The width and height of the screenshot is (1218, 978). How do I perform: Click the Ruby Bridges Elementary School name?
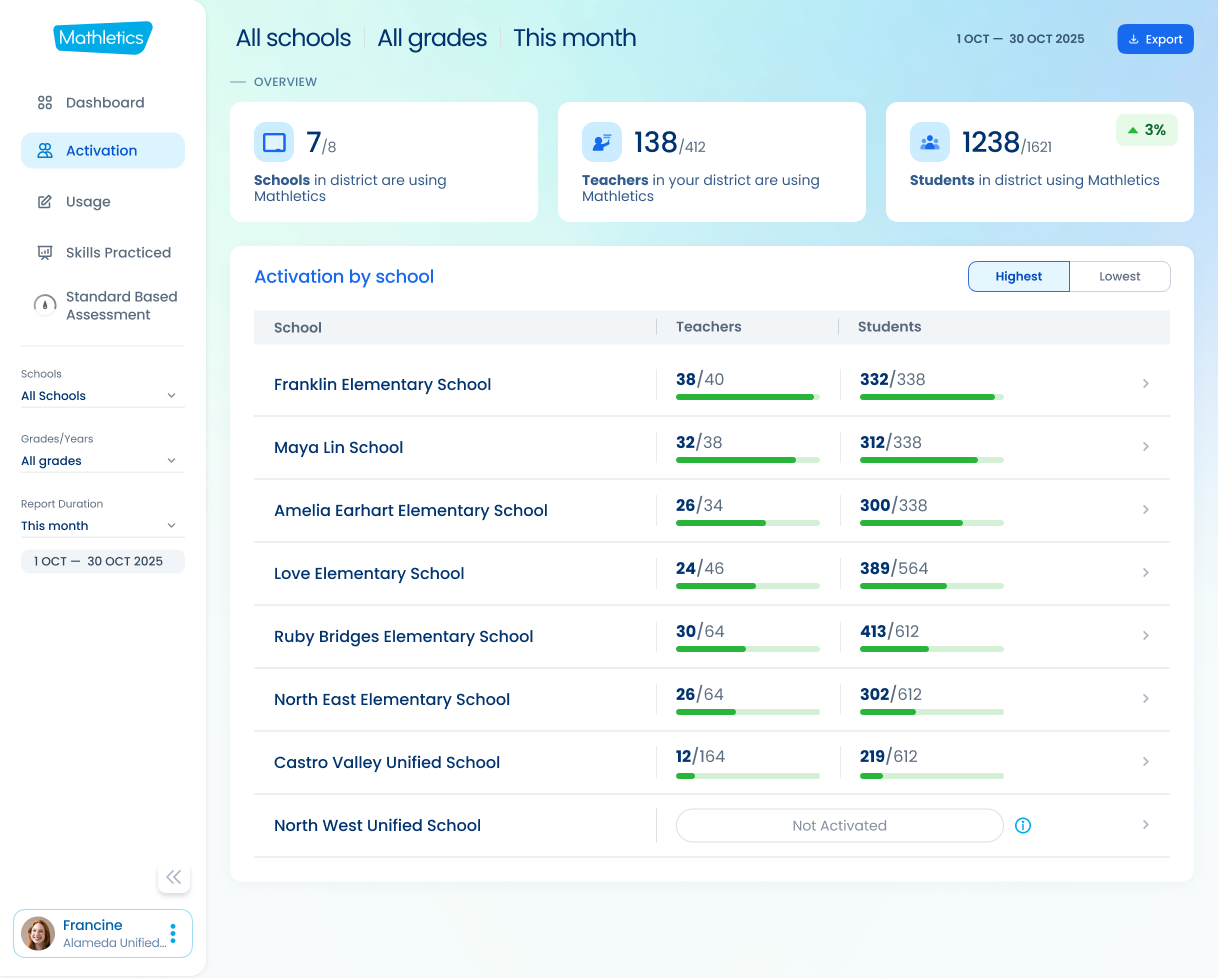pos(404,636)
